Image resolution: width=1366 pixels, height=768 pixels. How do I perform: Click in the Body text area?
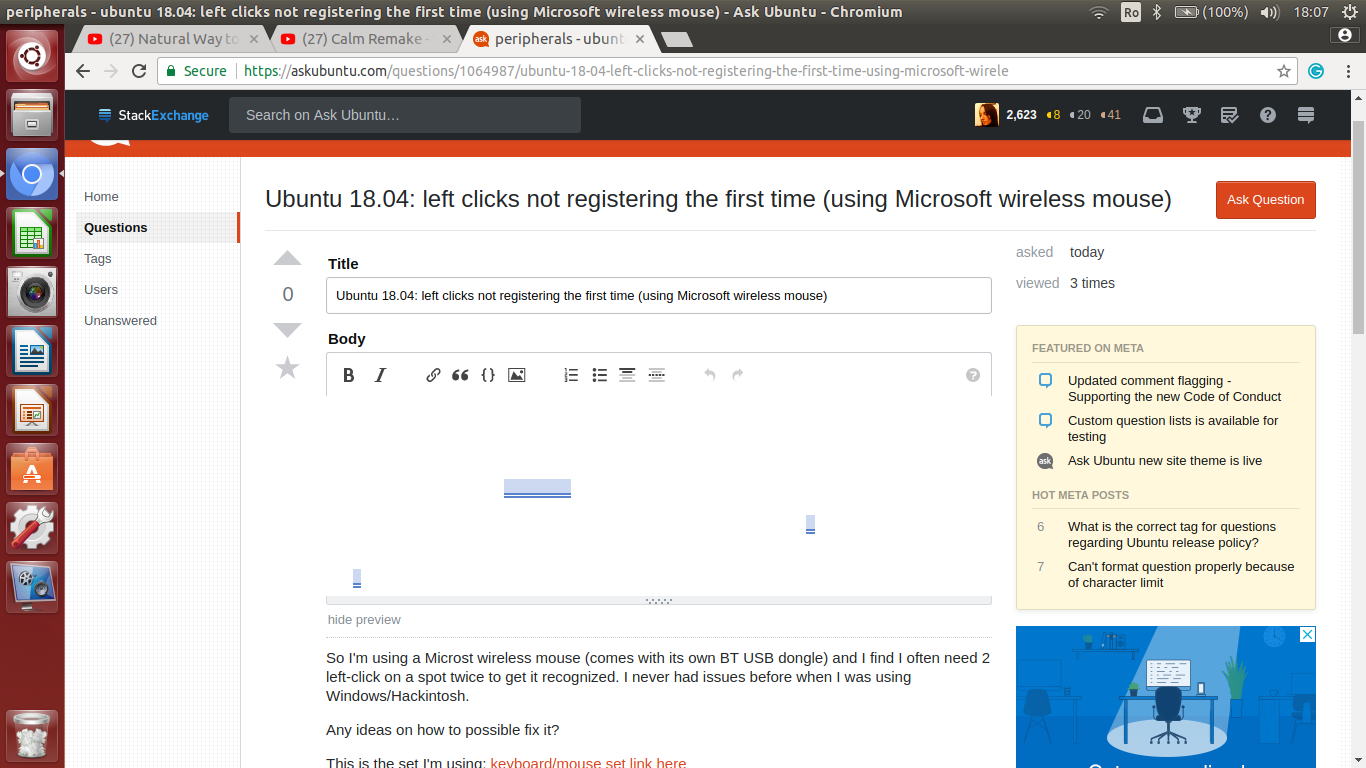[x=659, y=496]
